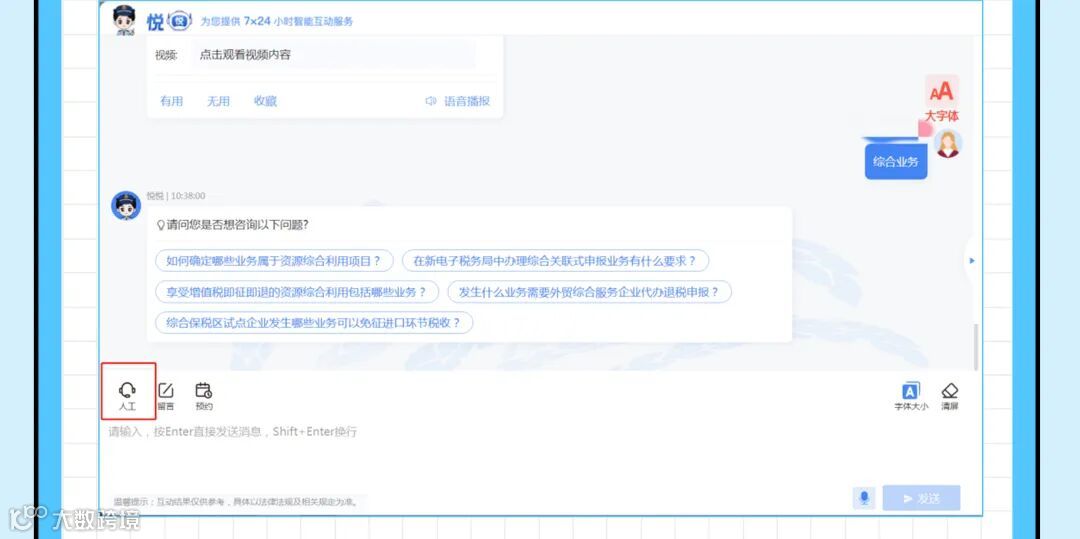Select question 享受增值税即征即退的资源综合利用
This screenshot has height=539, width=1080.
[297, 292]
